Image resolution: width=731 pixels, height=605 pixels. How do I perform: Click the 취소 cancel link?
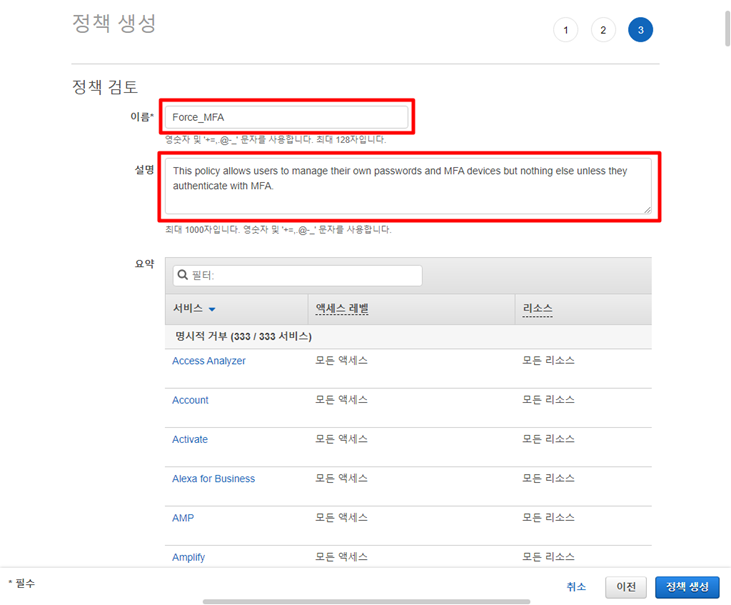pyautogui.click(x=576, y=587)
